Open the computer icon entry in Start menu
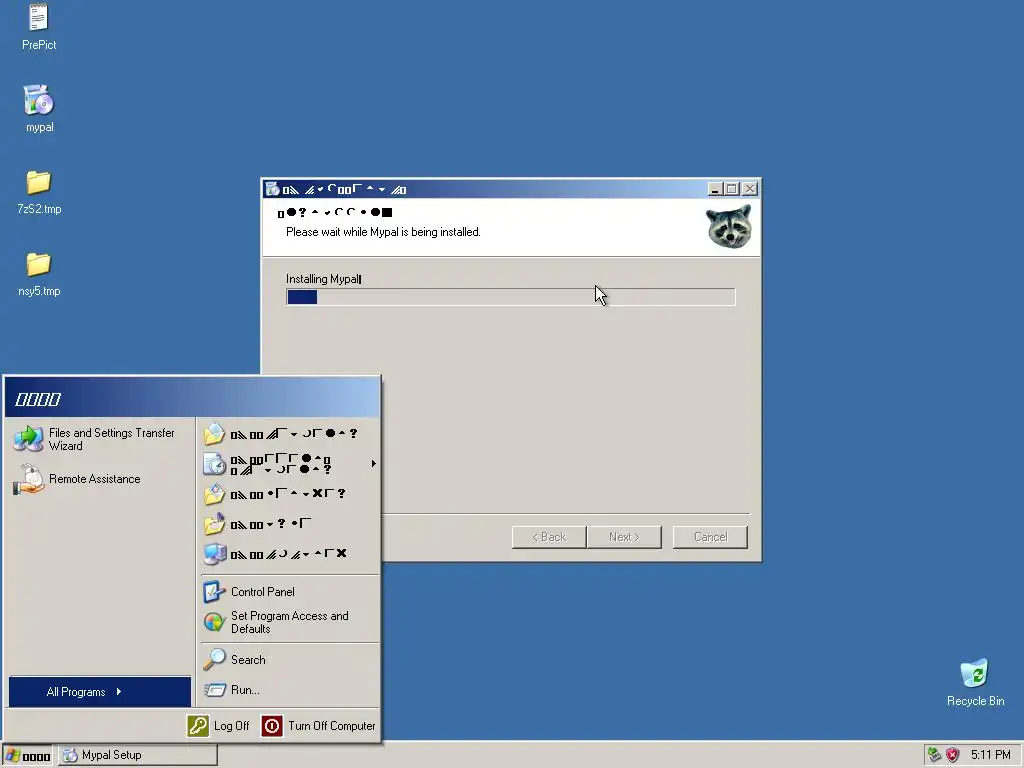This screenshot has height=768, width=1024. pos(288,554)
